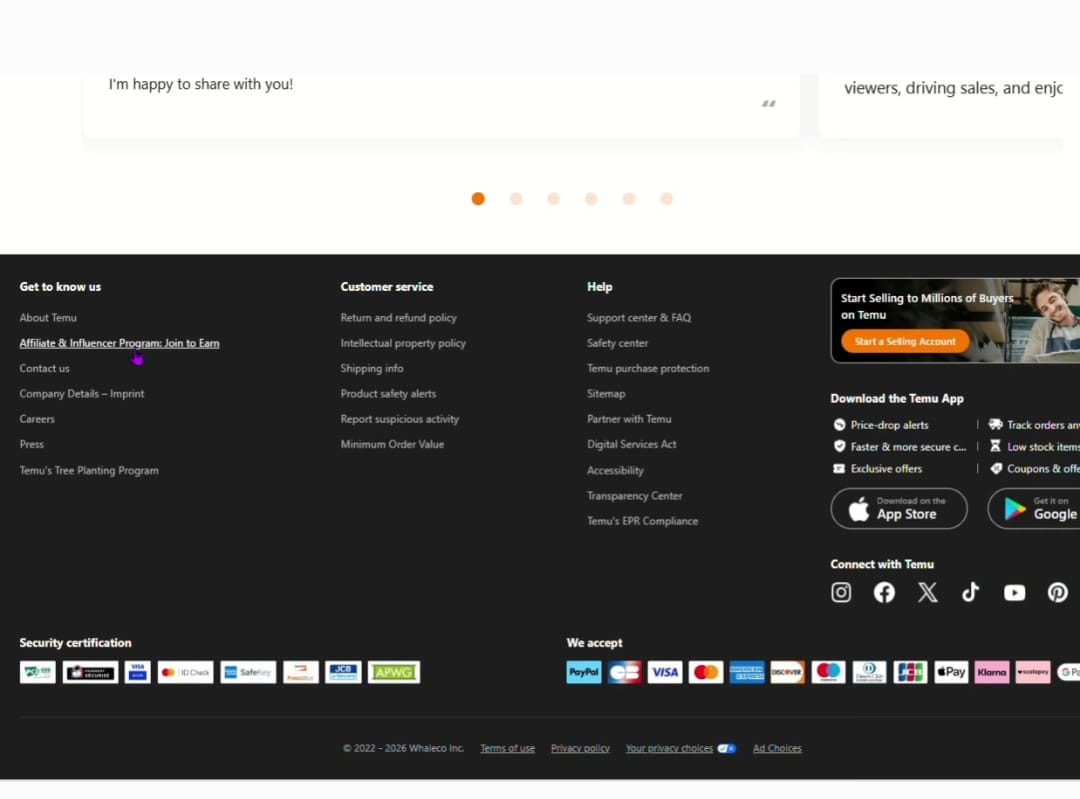Image resolution: width=1080 pixels, height=799 pixels.
Task: Click the PayPal payment icon
Action: (584, 672)
